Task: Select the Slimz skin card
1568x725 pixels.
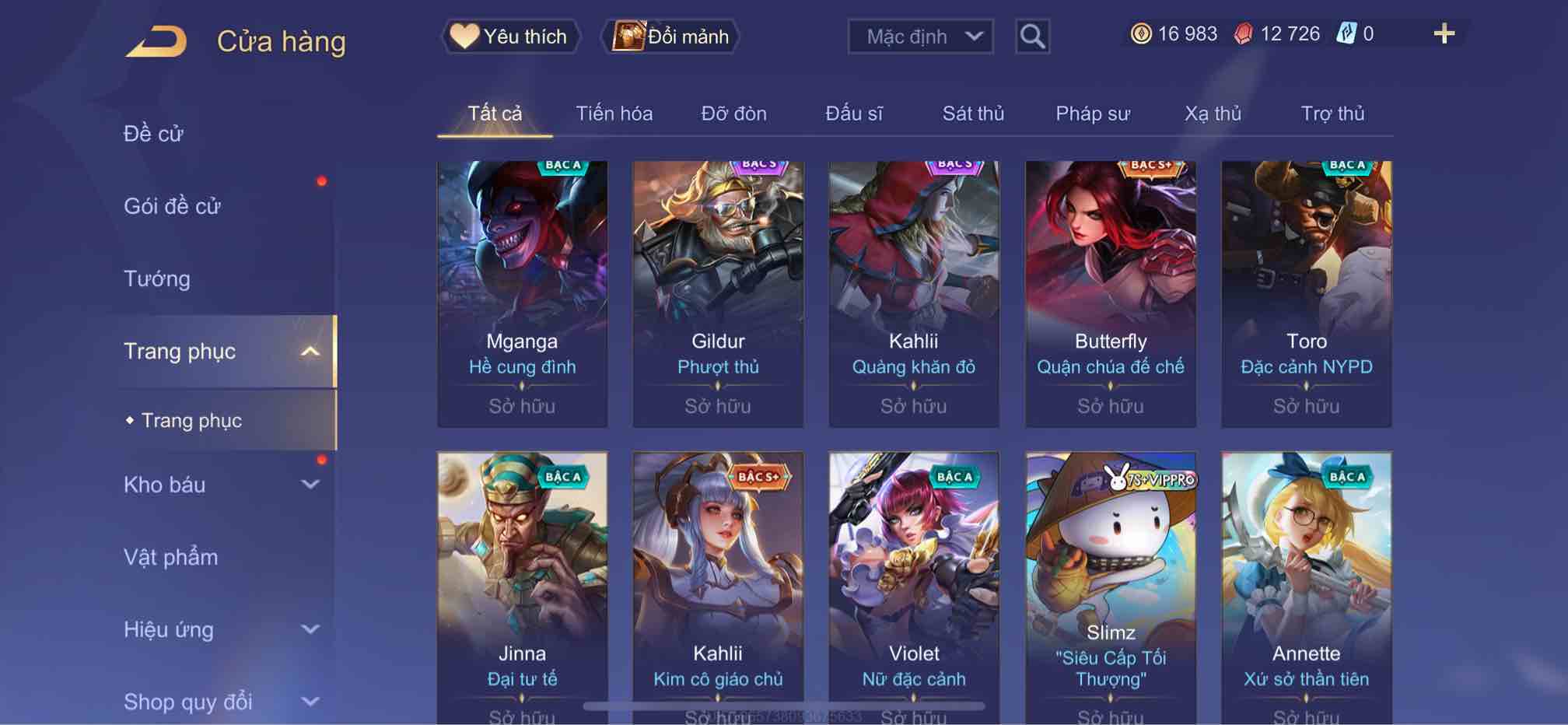Action: [x=1110, y=588]
